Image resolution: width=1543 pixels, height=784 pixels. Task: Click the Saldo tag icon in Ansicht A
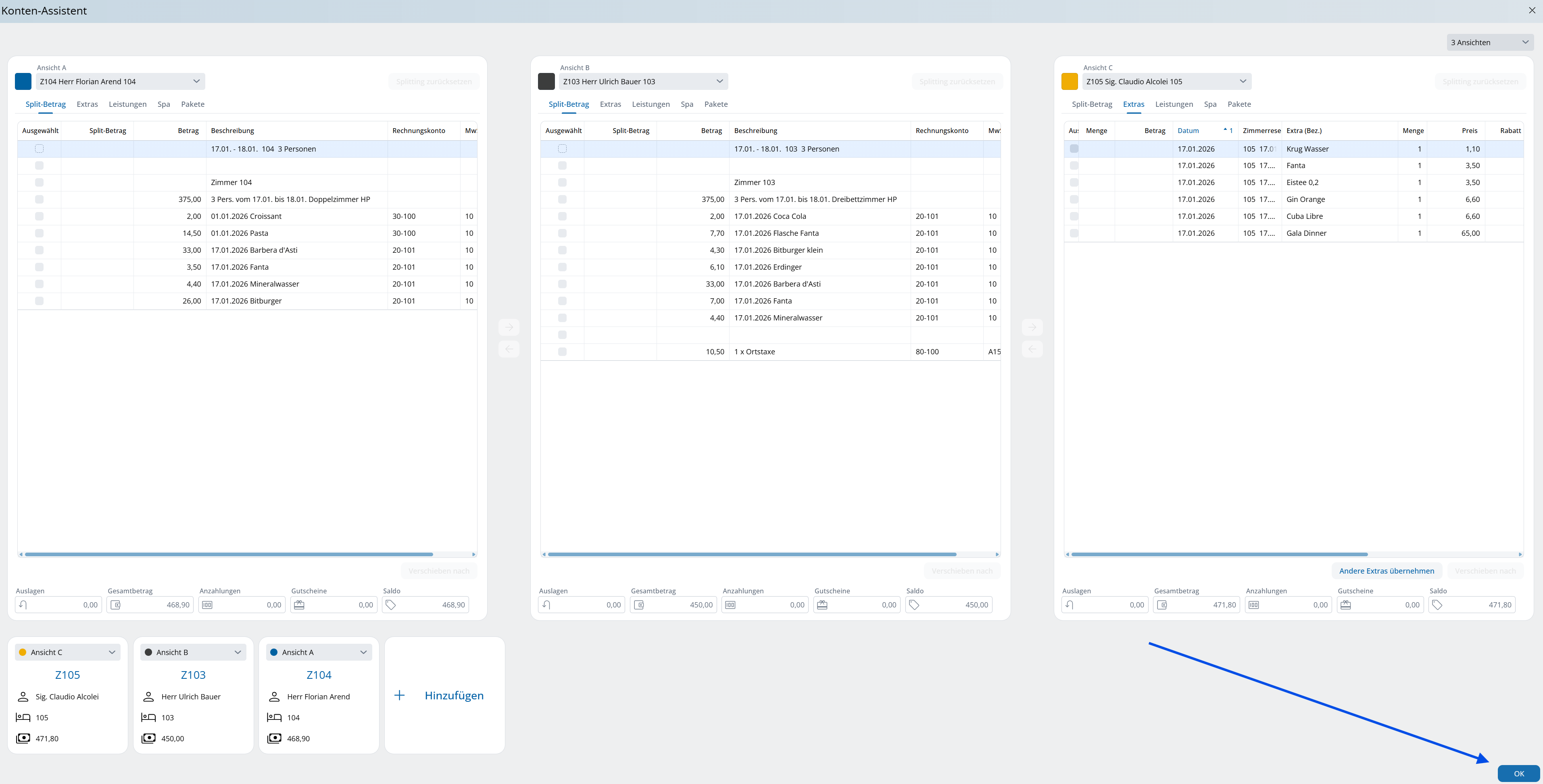pyautogui.click(x=390, y=605)
